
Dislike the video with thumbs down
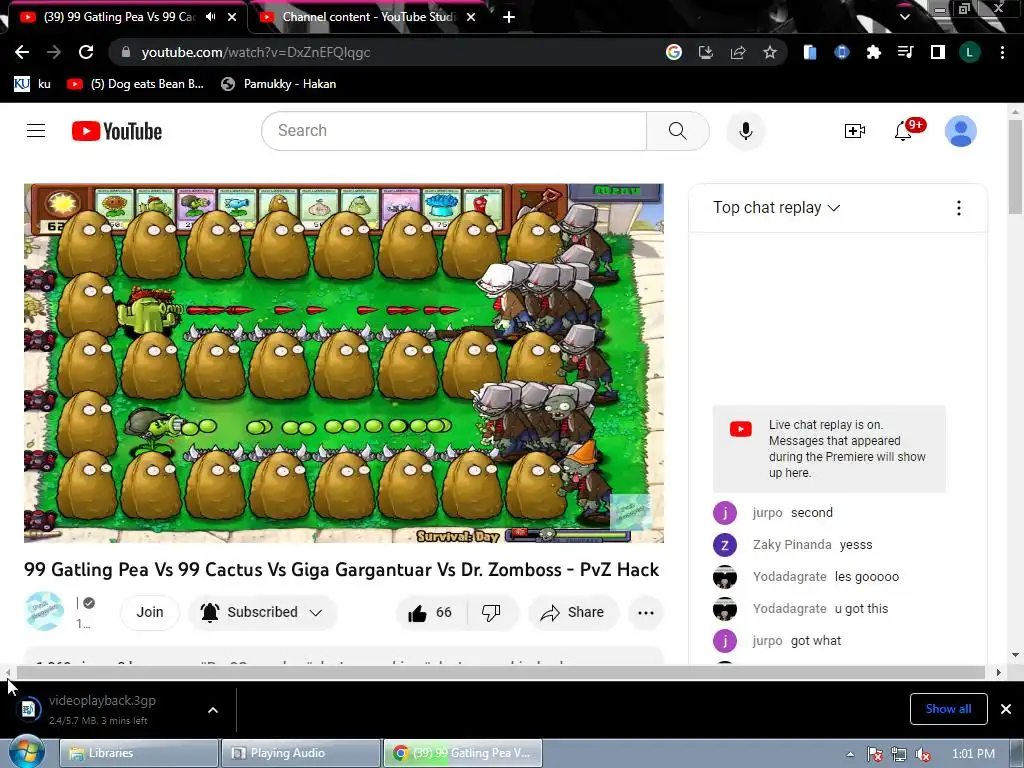[x=491, y=612]
